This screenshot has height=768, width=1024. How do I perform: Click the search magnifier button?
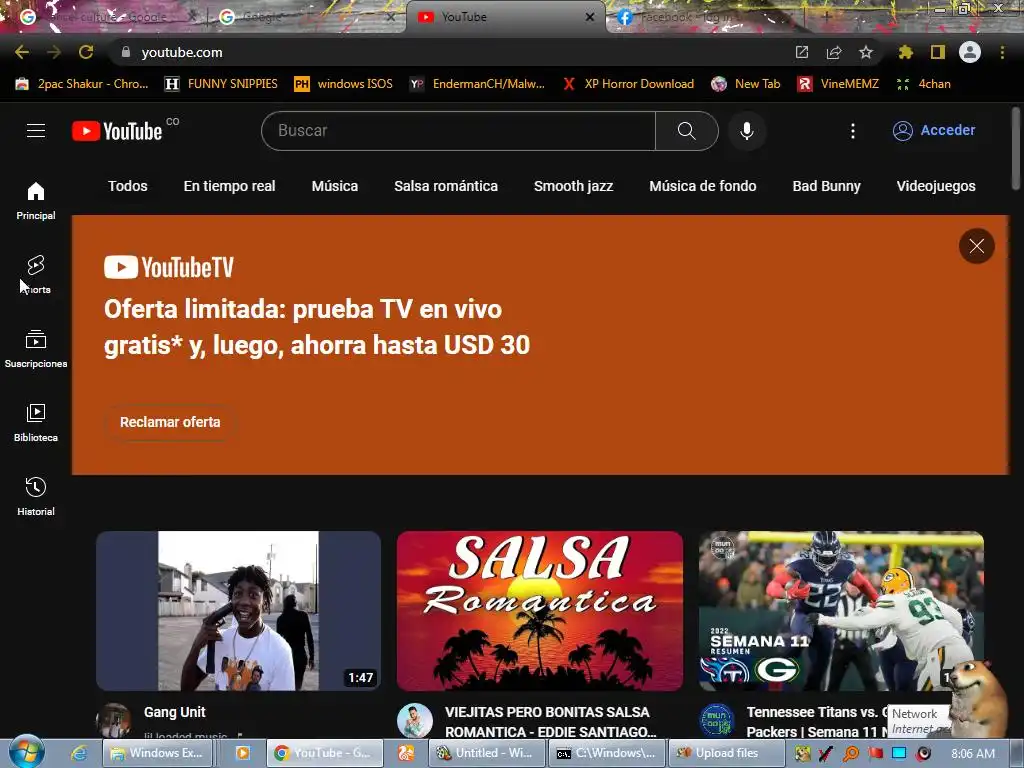click(x=686, y=131)
